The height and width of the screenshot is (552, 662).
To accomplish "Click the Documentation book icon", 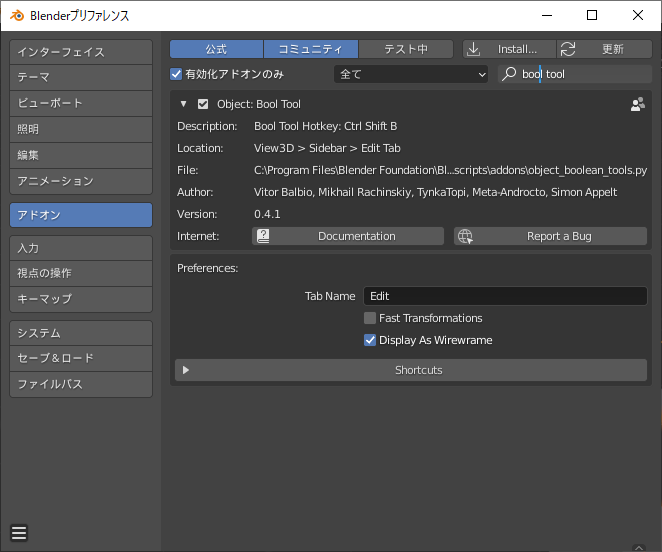I will 263,236.
